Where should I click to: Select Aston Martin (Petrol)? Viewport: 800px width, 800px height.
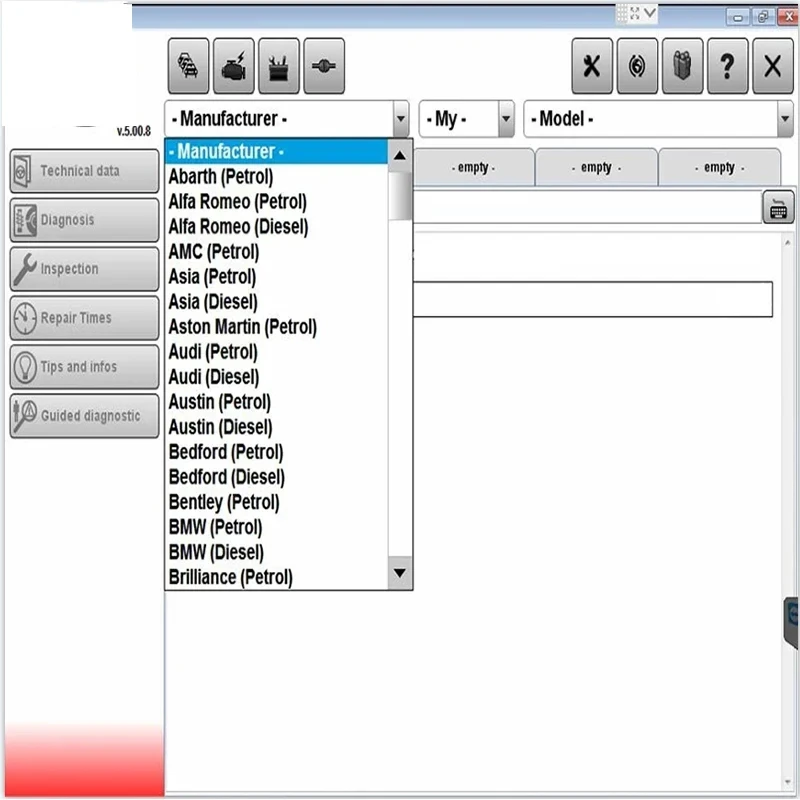276,327
